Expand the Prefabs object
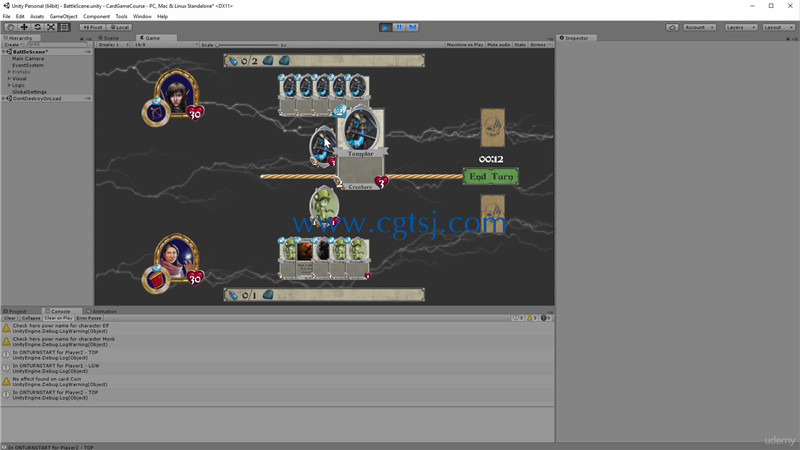Image resolution: width=800 pixels, height=450 pixels. [9, 72]
